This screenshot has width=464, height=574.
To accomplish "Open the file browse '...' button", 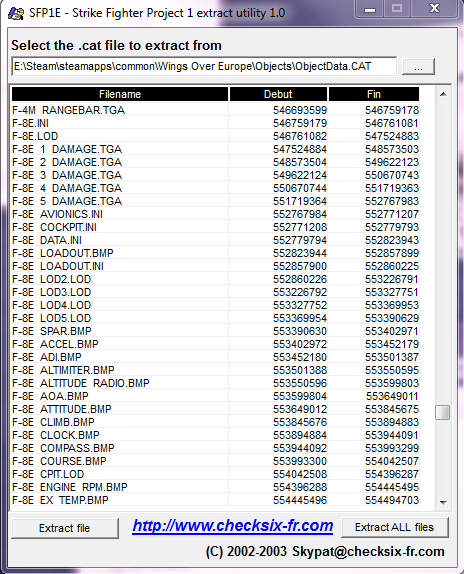I will [x=418, y=67].
